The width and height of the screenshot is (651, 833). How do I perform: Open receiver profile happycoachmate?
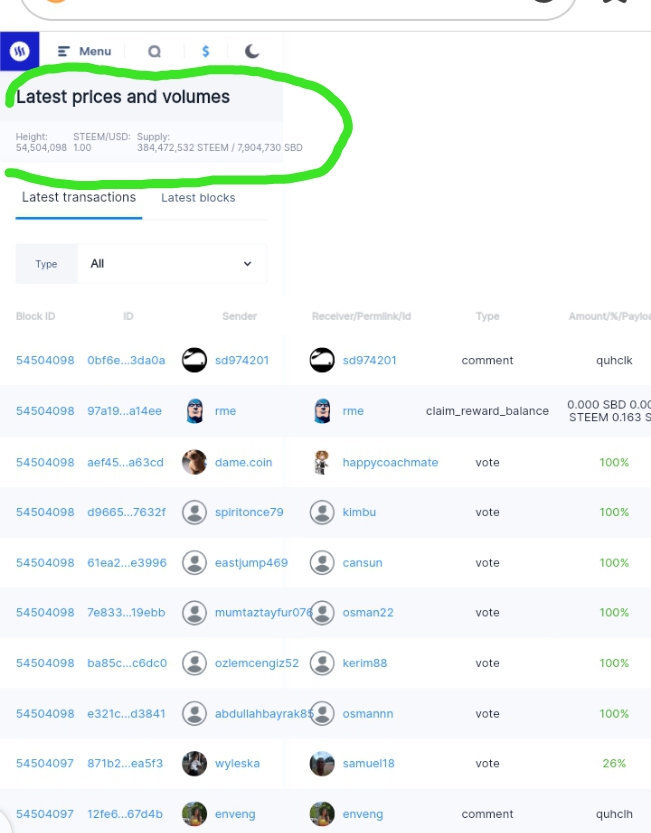[x=390, y=462]
